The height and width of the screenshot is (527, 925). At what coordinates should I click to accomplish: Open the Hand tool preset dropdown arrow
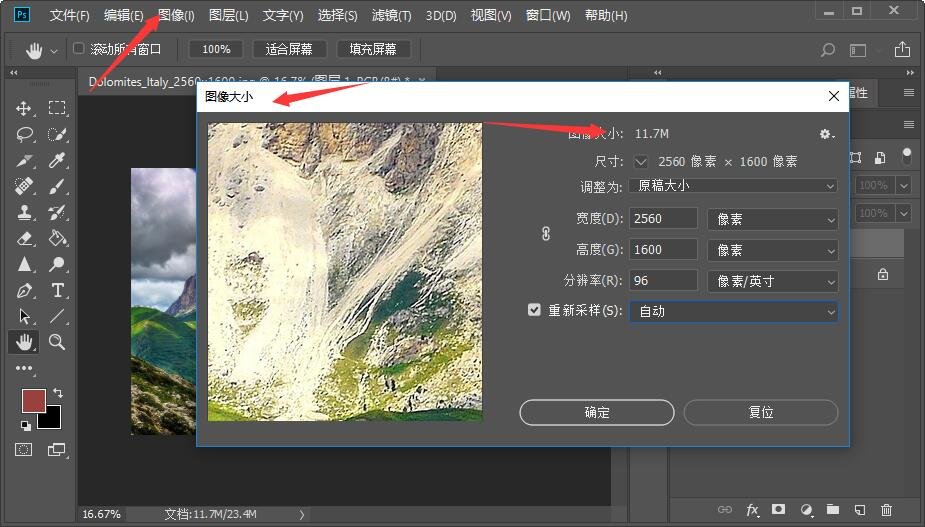54,51
